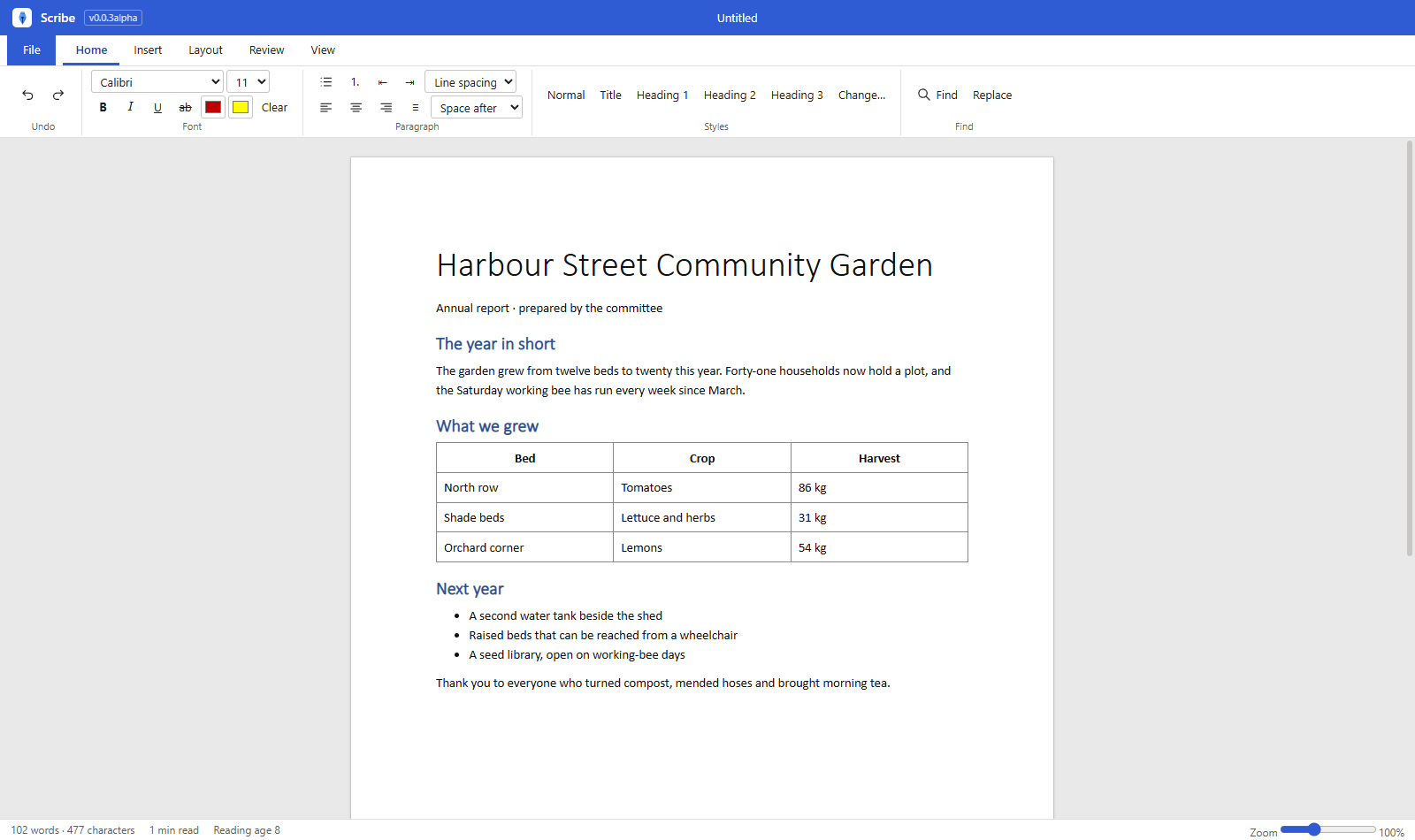Apply the Normal style
This screenshot has width=1415, height=840.
click(x=566, y=95)
